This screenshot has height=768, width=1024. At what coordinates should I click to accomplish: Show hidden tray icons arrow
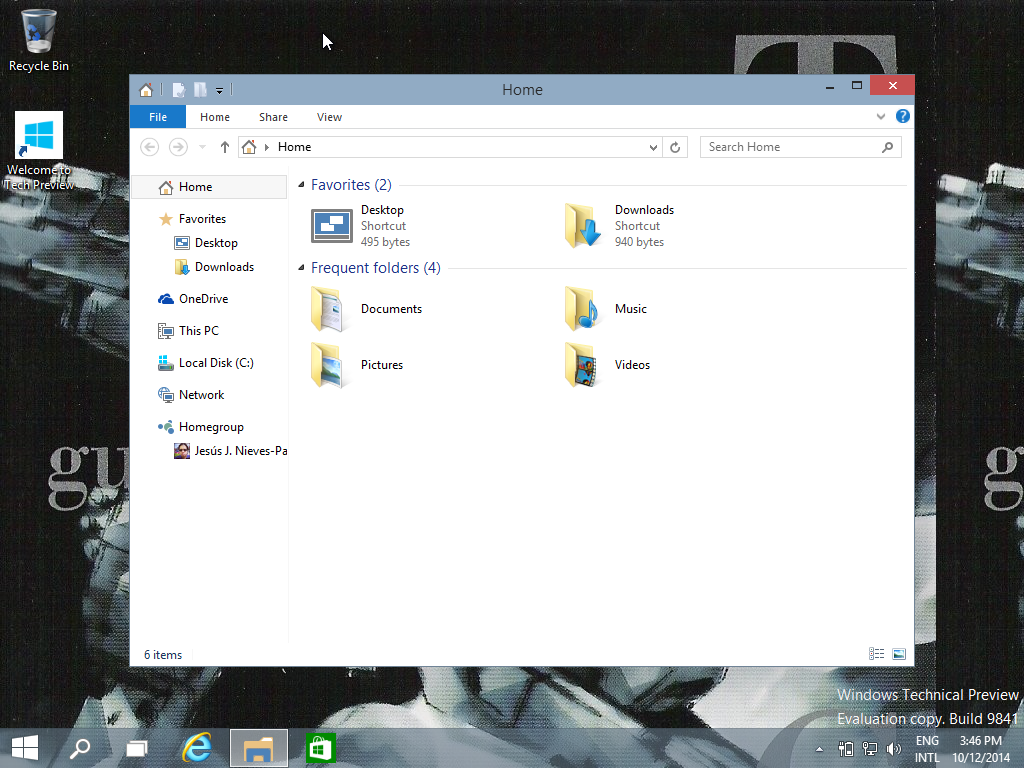(x=819, y=749)
